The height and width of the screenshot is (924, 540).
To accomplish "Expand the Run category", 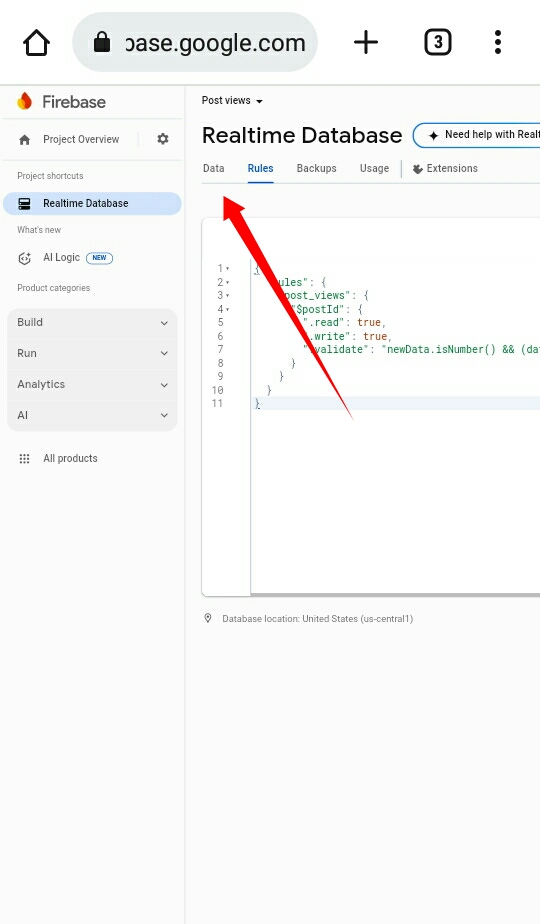I will coord(93,353).
